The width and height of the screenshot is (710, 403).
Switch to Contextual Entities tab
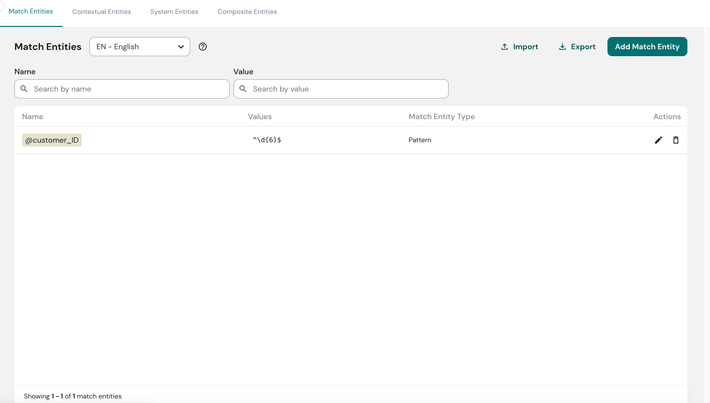101,12
